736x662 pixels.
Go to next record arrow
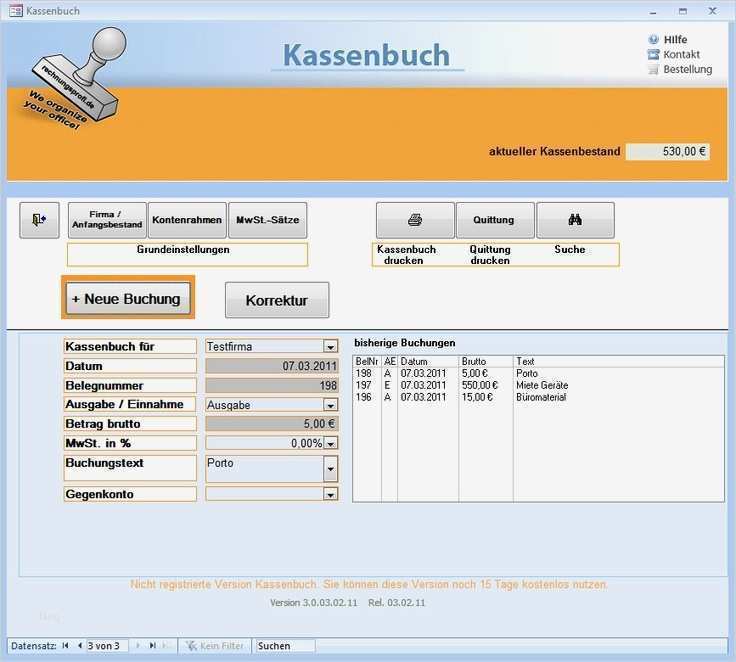coord(138,646)
